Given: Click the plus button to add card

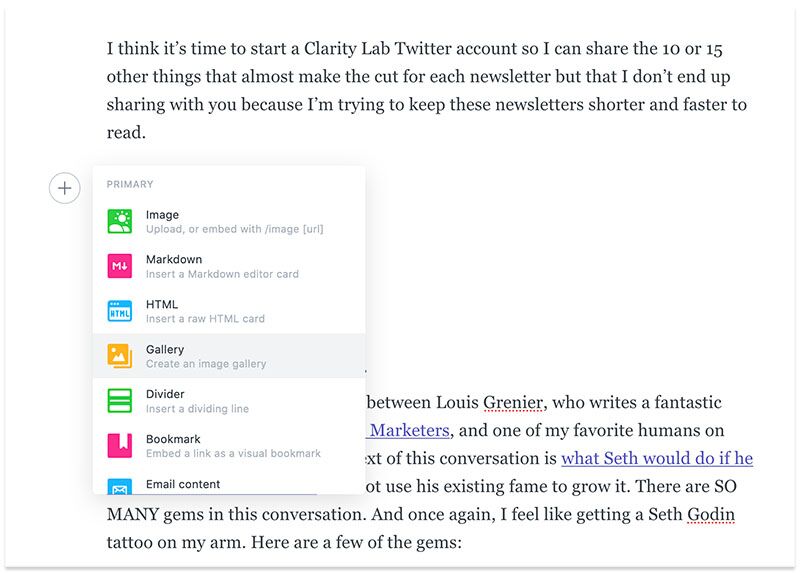Looking at the screenshot, I should point(64,188).
